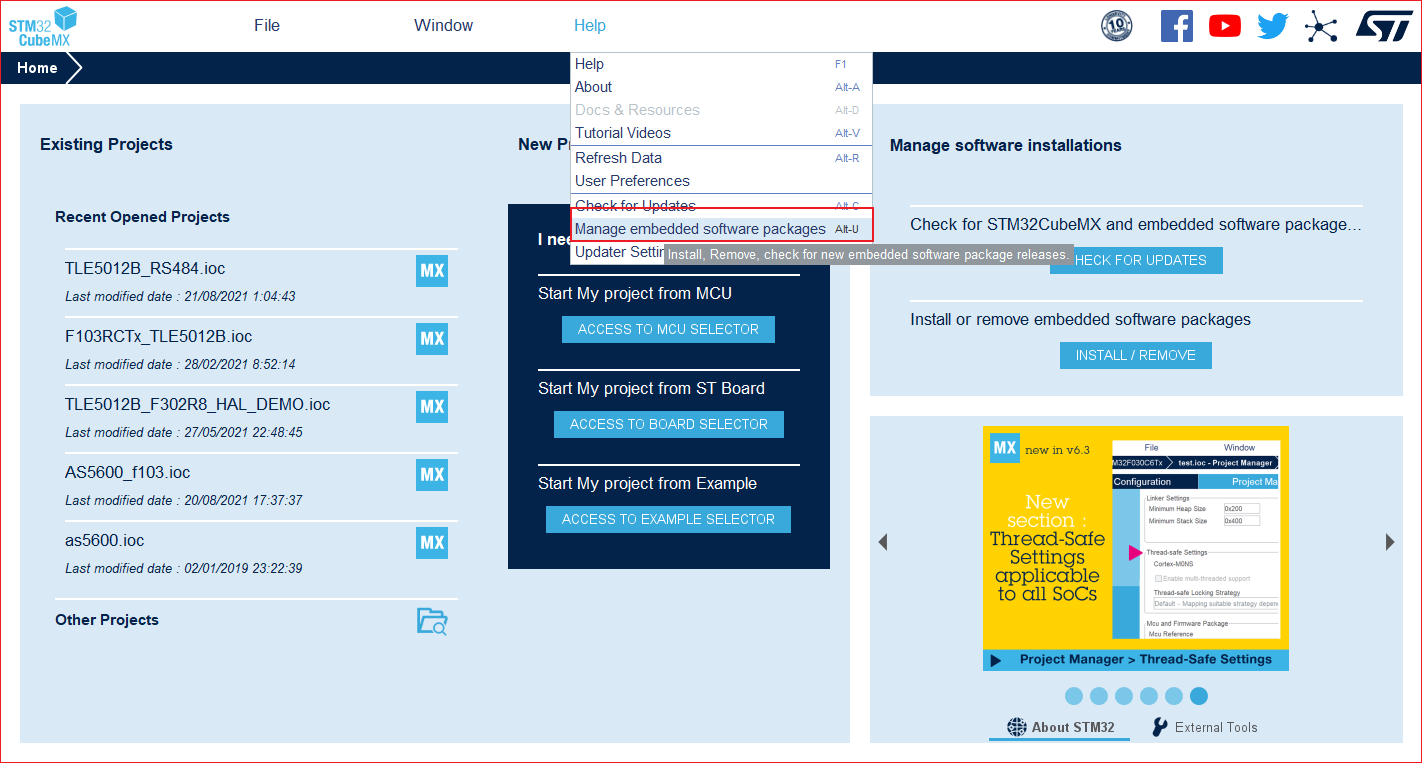Open TLE5012B_RS484.ioc via its MX icon
1422x763 pixels.
[x=432, y=271]
